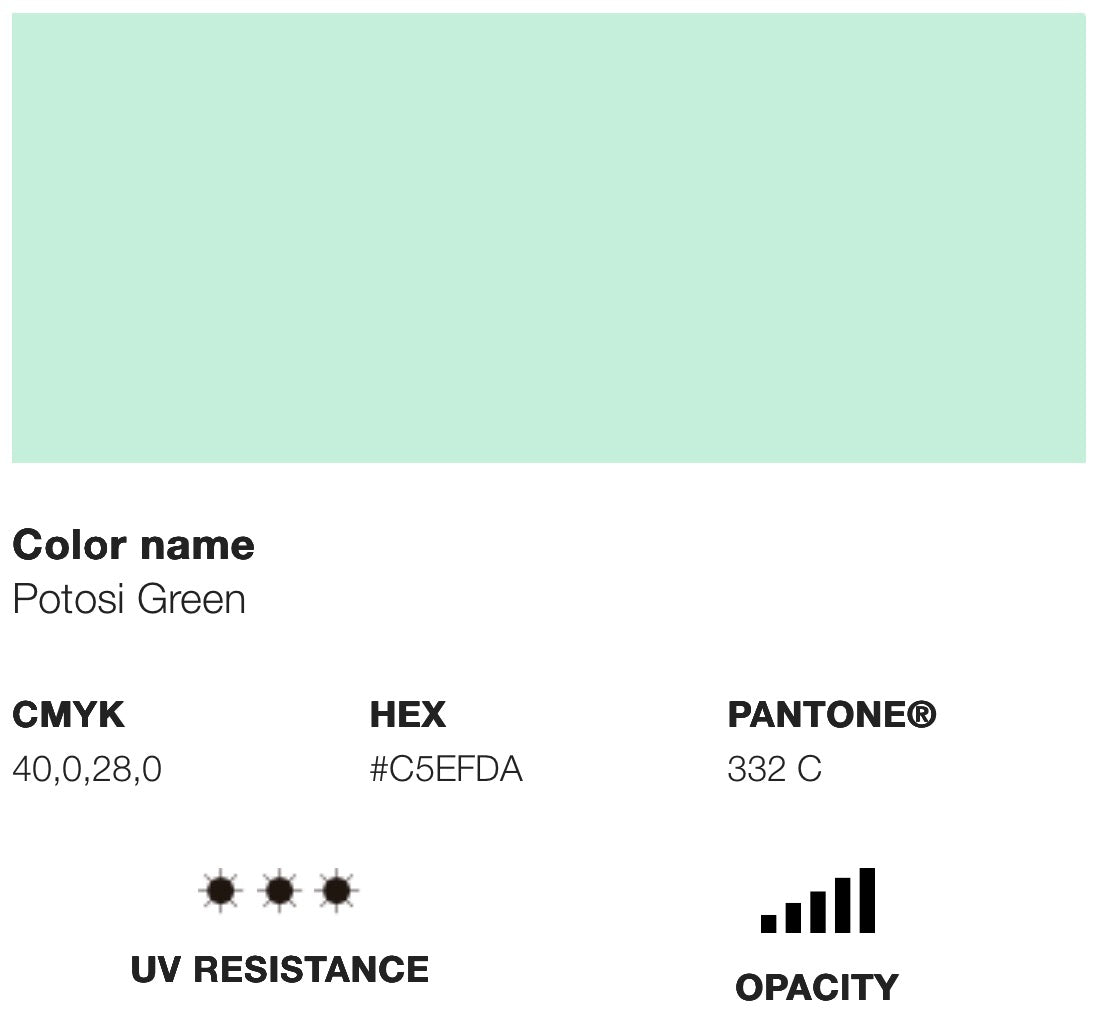1096x1036 pixels.
Task: Click the fourth opacity bar
Action: pos(843,905)
